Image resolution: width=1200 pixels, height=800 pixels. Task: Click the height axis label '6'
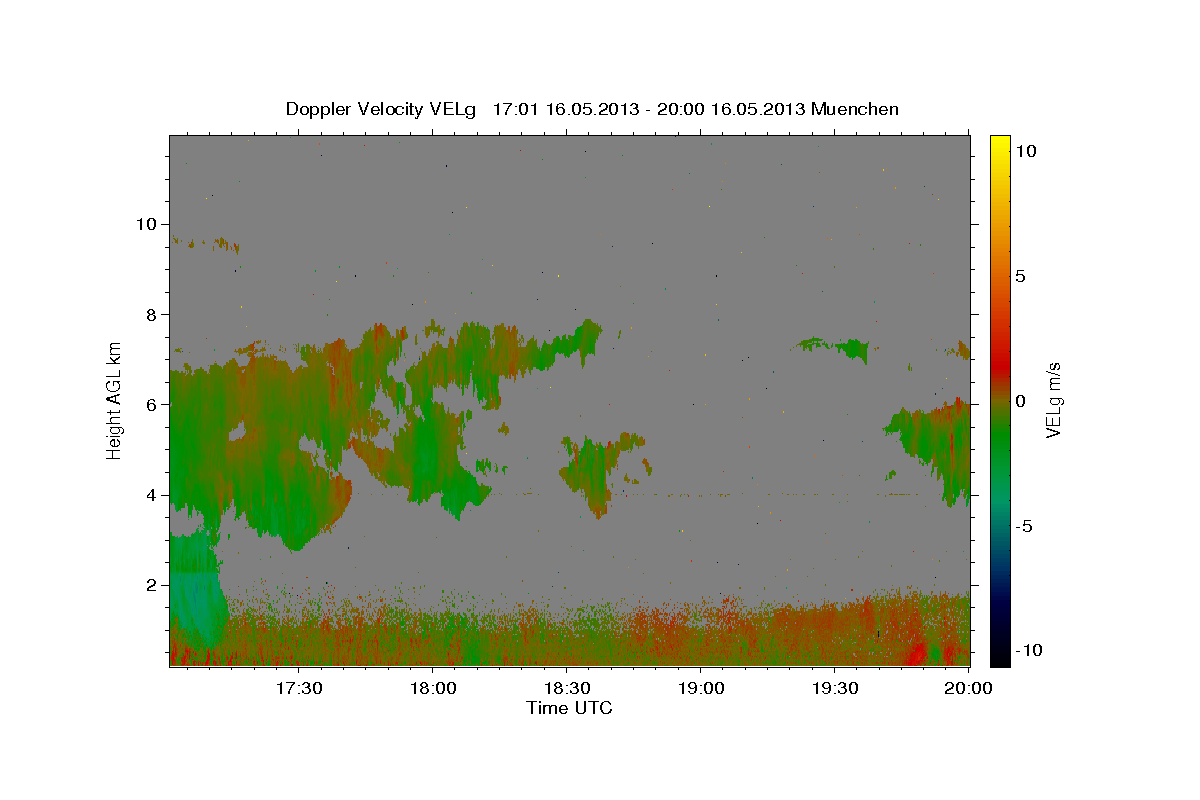(x=150, y=404)
